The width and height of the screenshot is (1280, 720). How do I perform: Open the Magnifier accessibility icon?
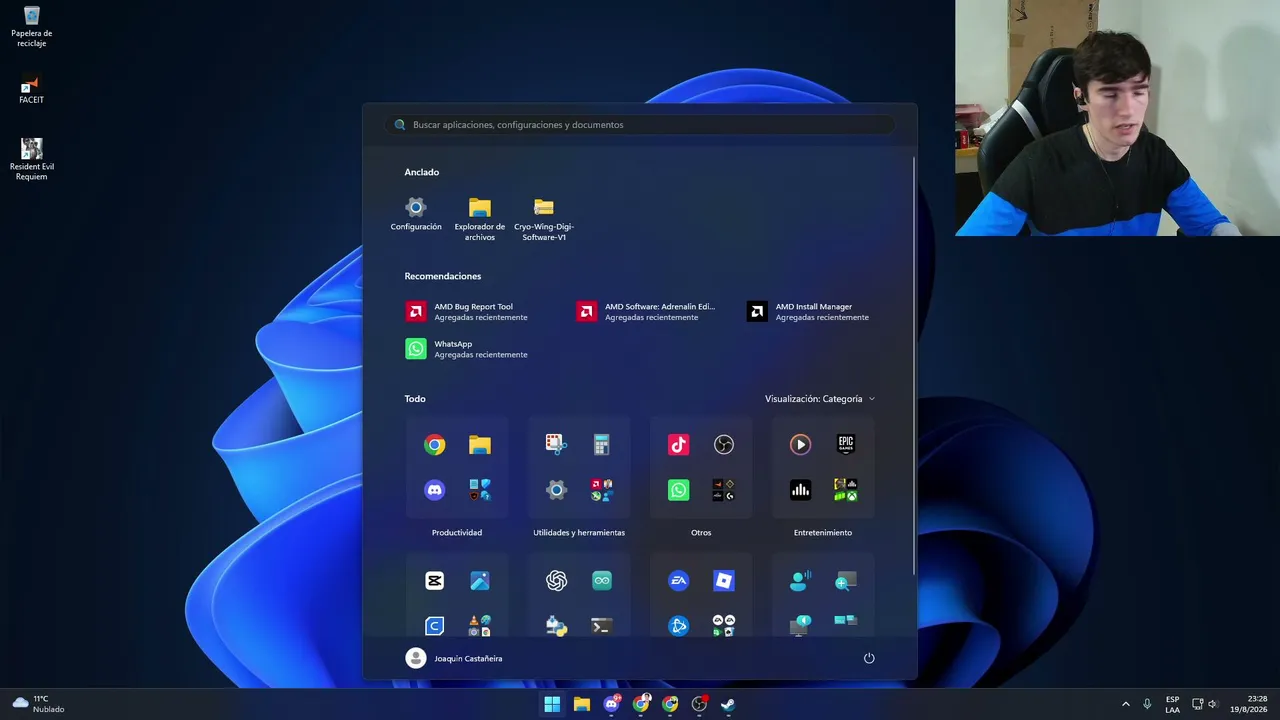click(x=846, y=581)
